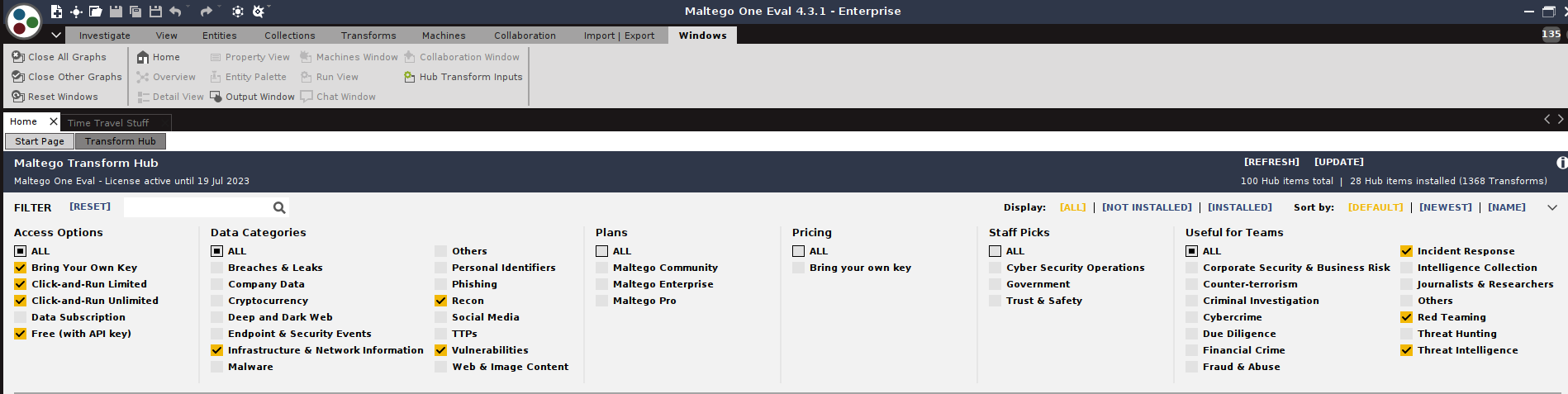Click the [UPDATE] link in the hub header

(x=1339, y=162)
